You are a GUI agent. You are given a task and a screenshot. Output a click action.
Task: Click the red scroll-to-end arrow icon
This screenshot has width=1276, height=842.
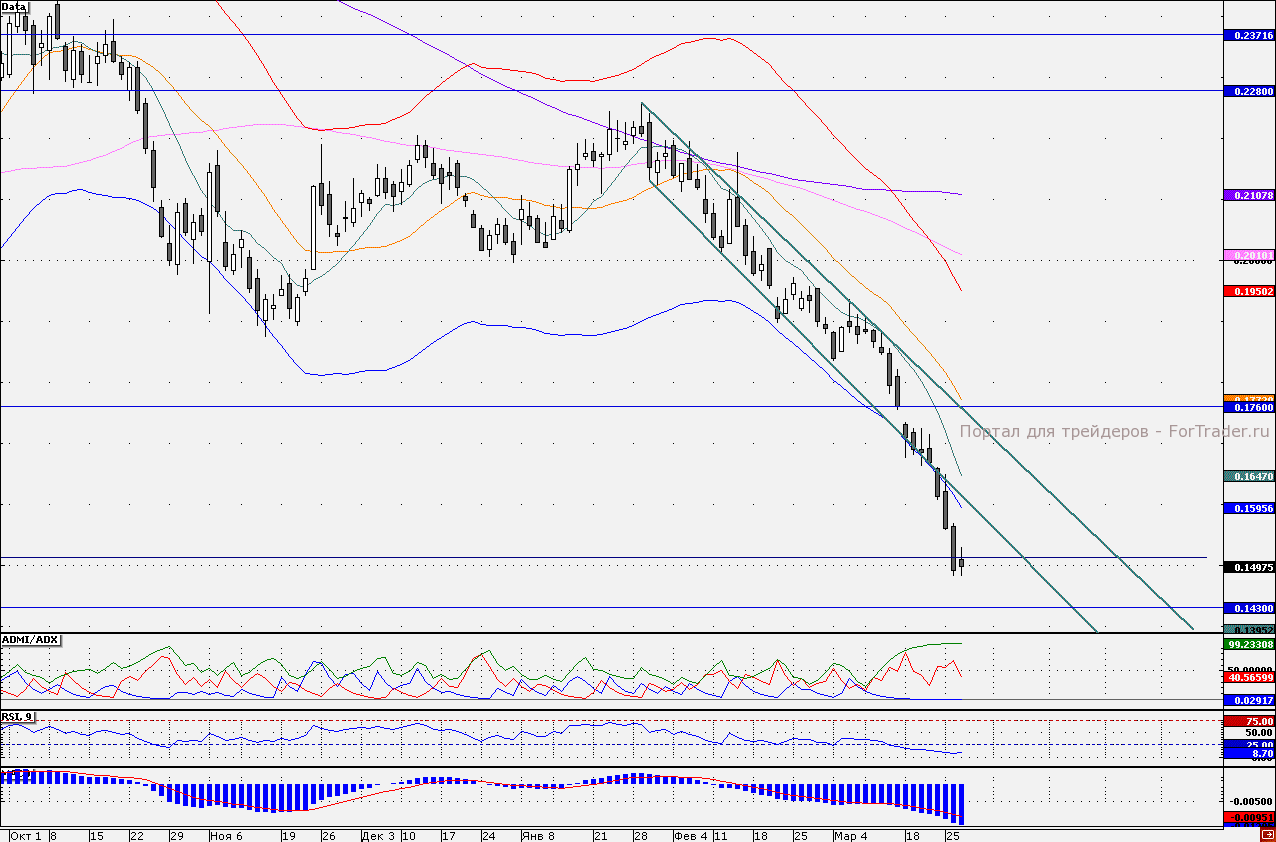[x=1268, y=834]
